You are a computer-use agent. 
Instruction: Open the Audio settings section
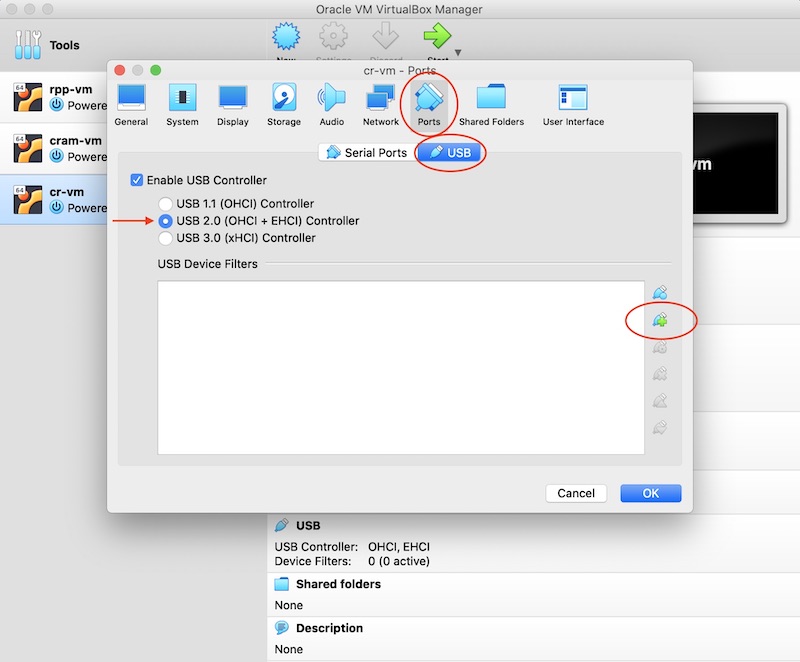331,105
